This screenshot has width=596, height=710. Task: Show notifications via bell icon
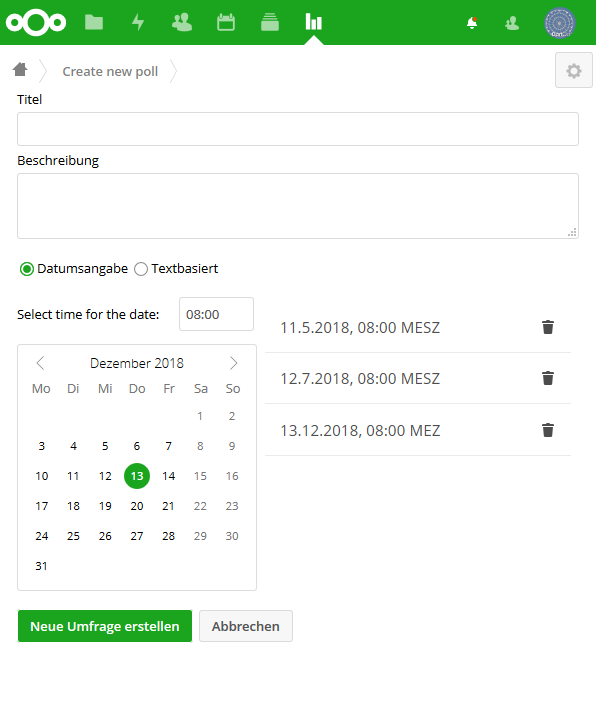[472, 23]
